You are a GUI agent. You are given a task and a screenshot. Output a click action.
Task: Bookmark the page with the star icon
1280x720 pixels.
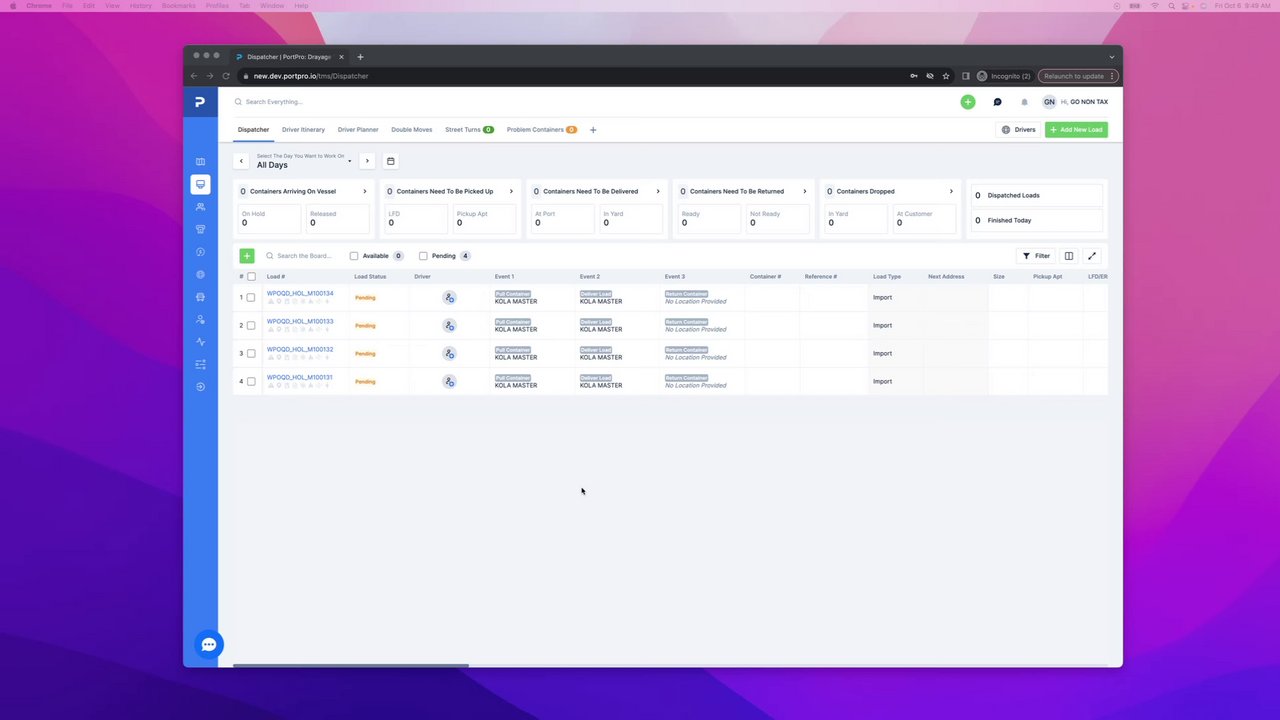tap(946, 76)
